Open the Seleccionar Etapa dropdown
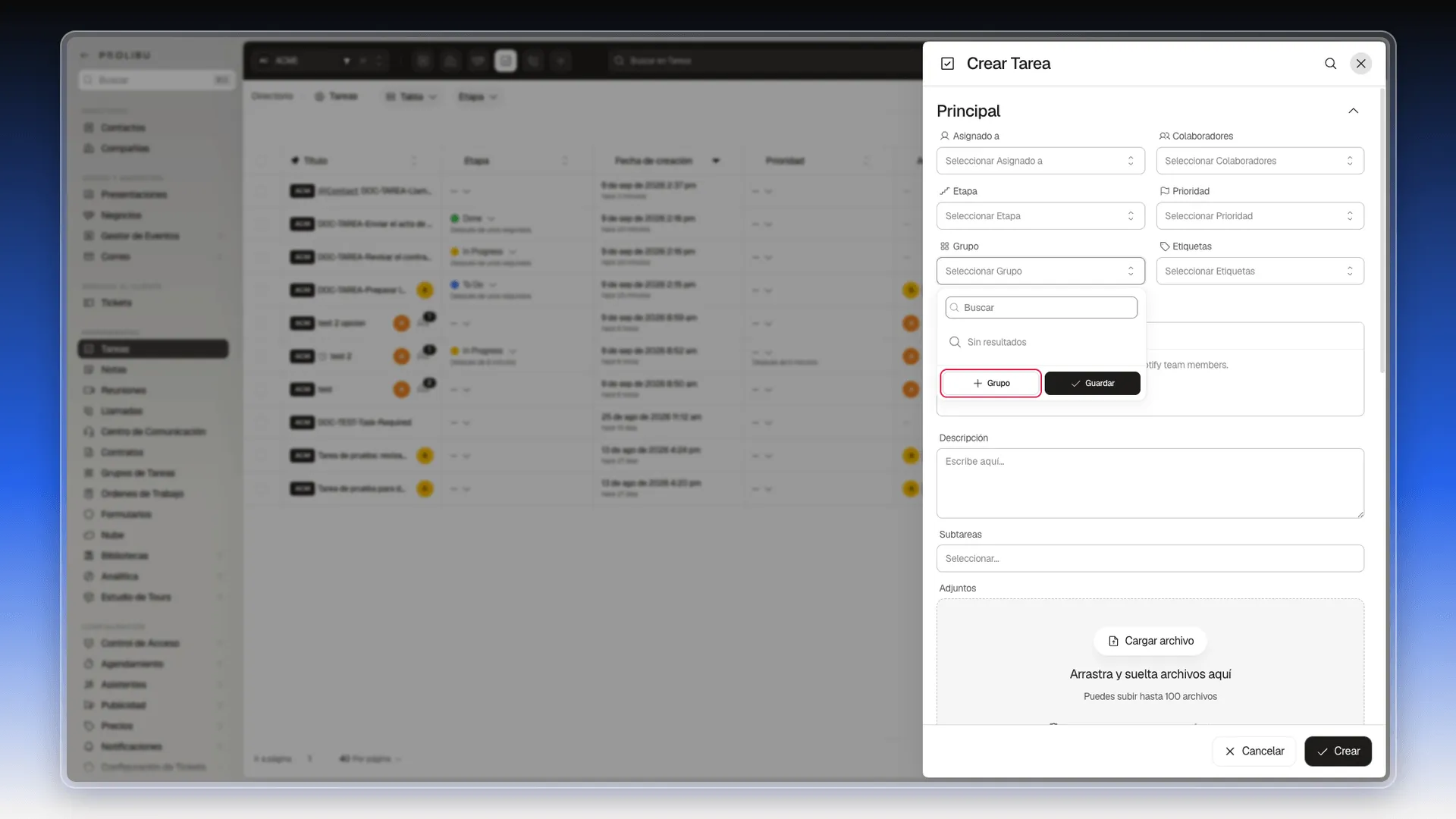Viewport: 1456px width, 819px height. click(1040, 216)
